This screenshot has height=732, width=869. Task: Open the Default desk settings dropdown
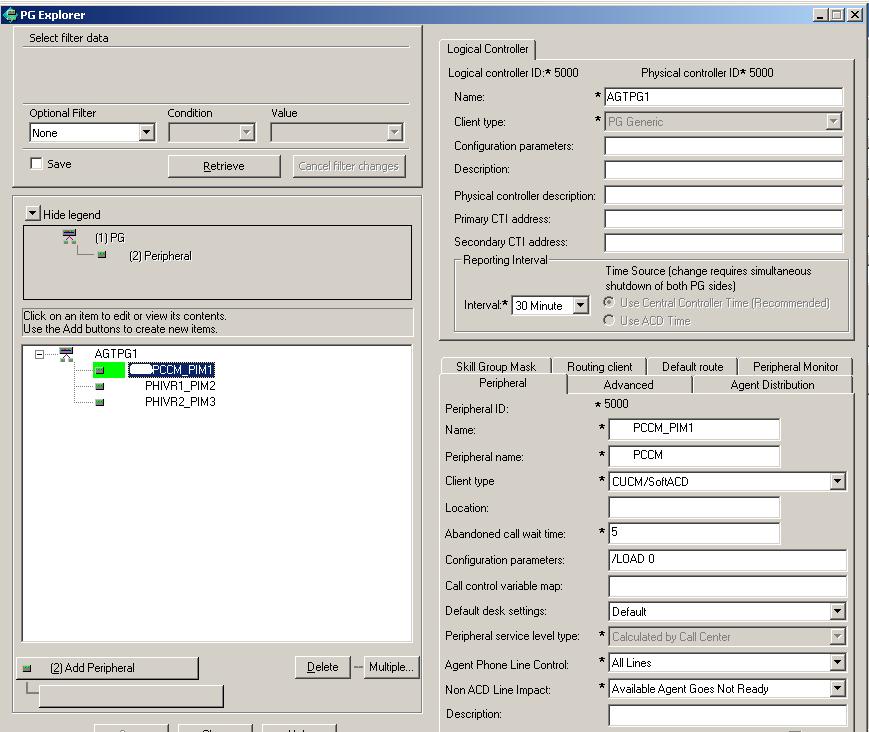click(837, 611)
